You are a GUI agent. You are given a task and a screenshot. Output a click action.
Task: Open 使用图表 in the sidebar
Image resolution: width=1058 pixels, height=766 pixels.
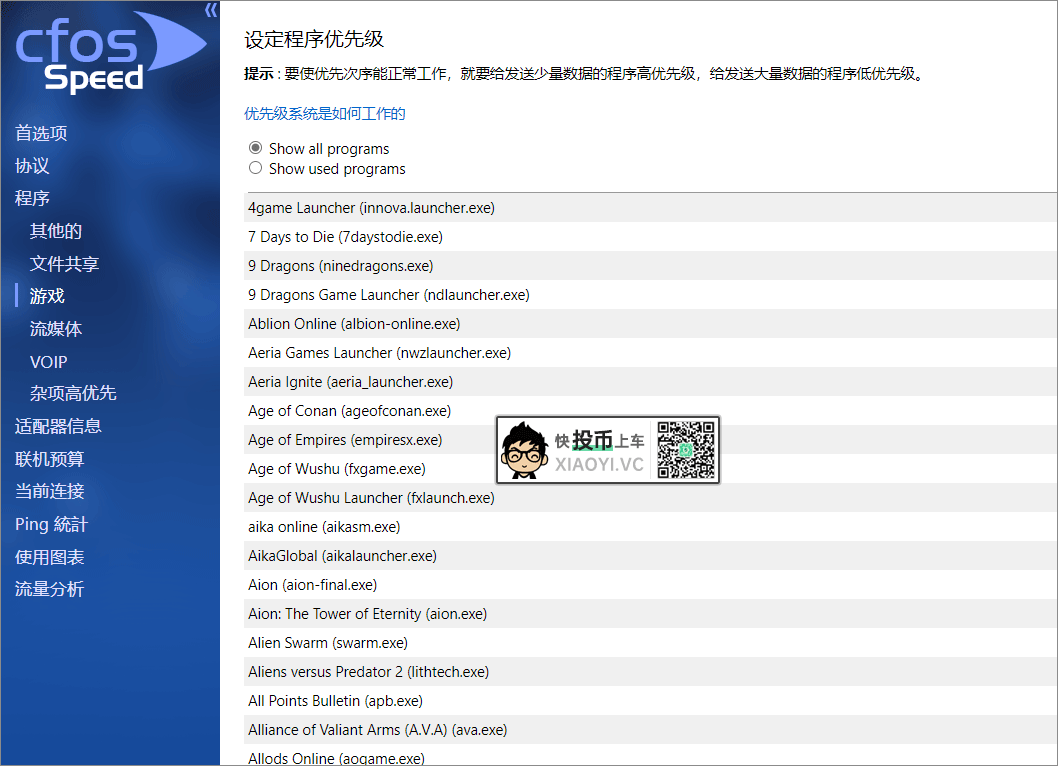(49, 557)
